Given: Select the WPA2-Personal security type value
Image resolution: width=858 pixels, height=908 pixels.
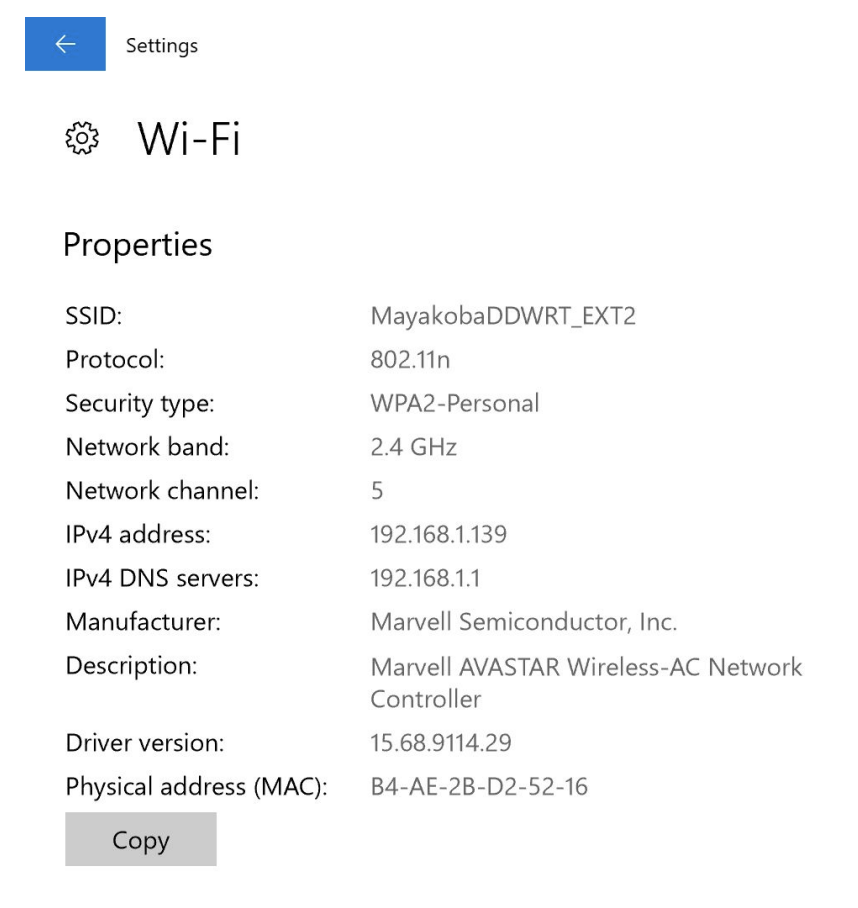Looking at the screenshot, I should pos(454,403).
